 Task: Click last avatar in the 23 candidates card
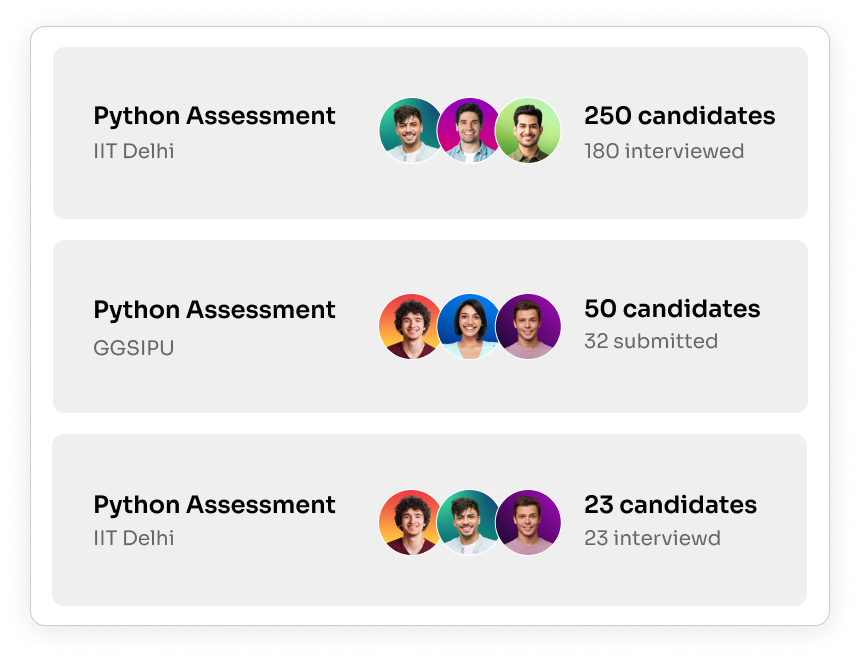coord(528,522)
